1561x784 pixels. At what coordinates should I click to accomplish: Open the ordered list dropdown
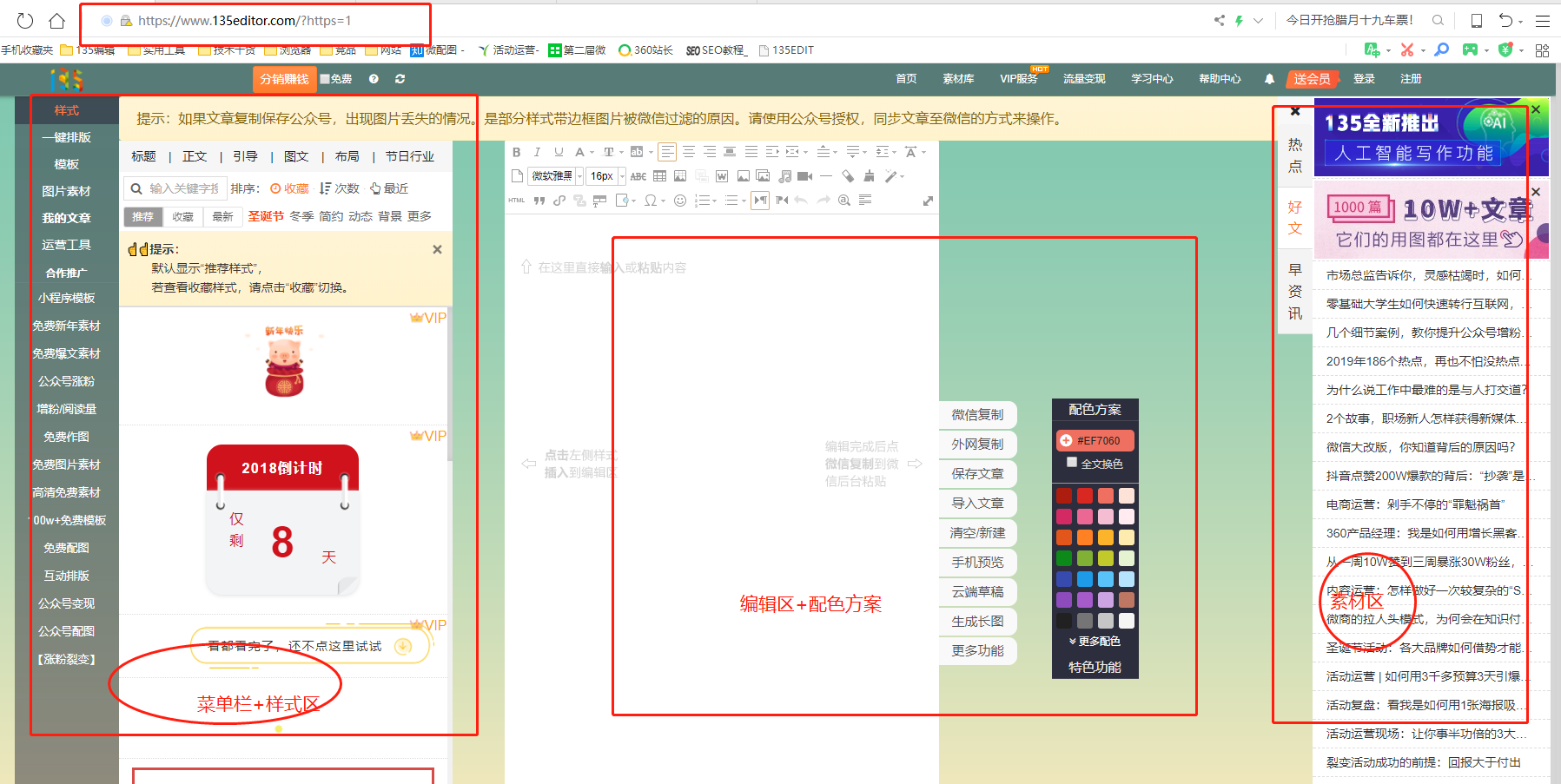716,201
